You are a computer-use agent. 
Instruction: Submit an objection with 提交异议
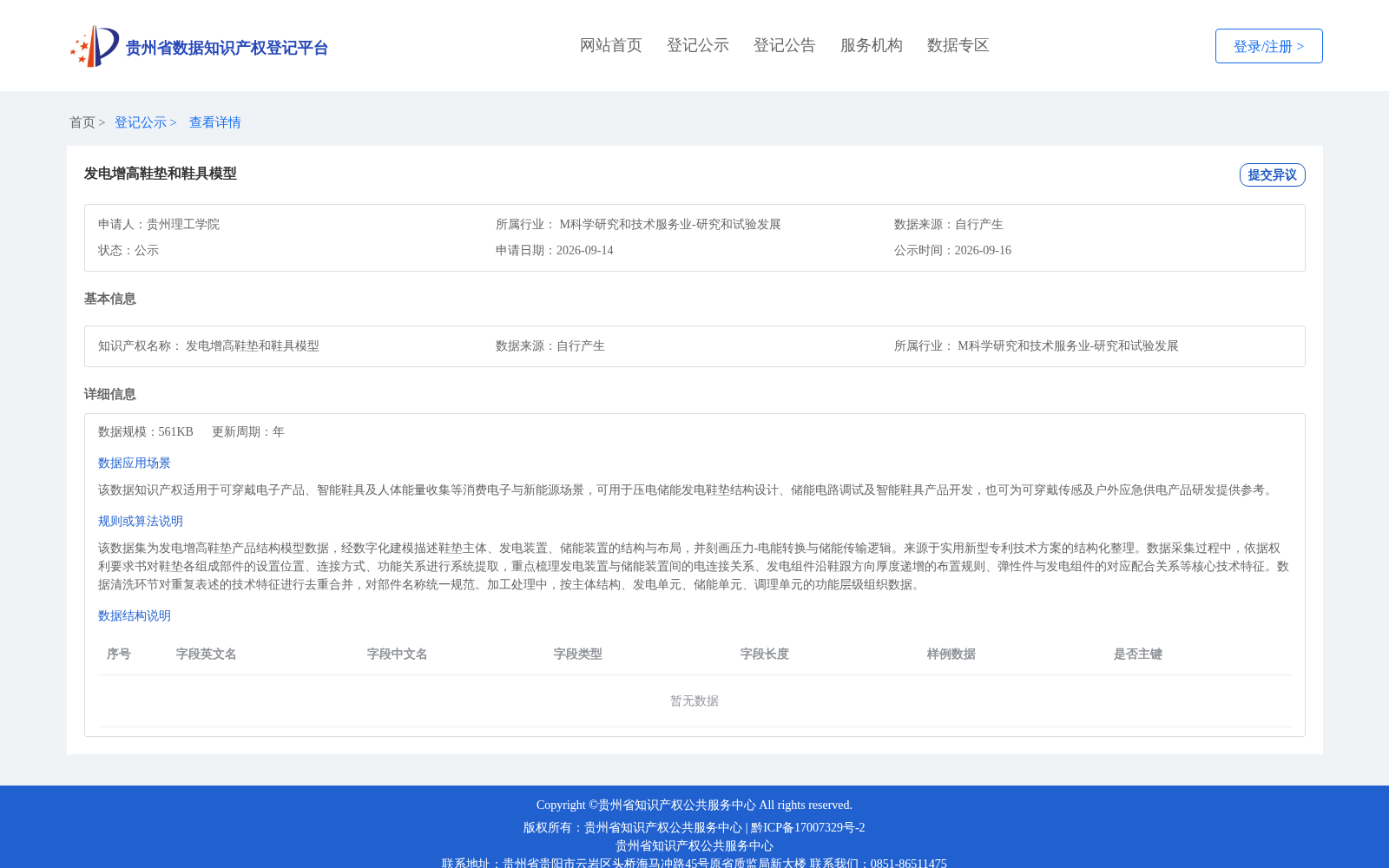(1272, 174)
